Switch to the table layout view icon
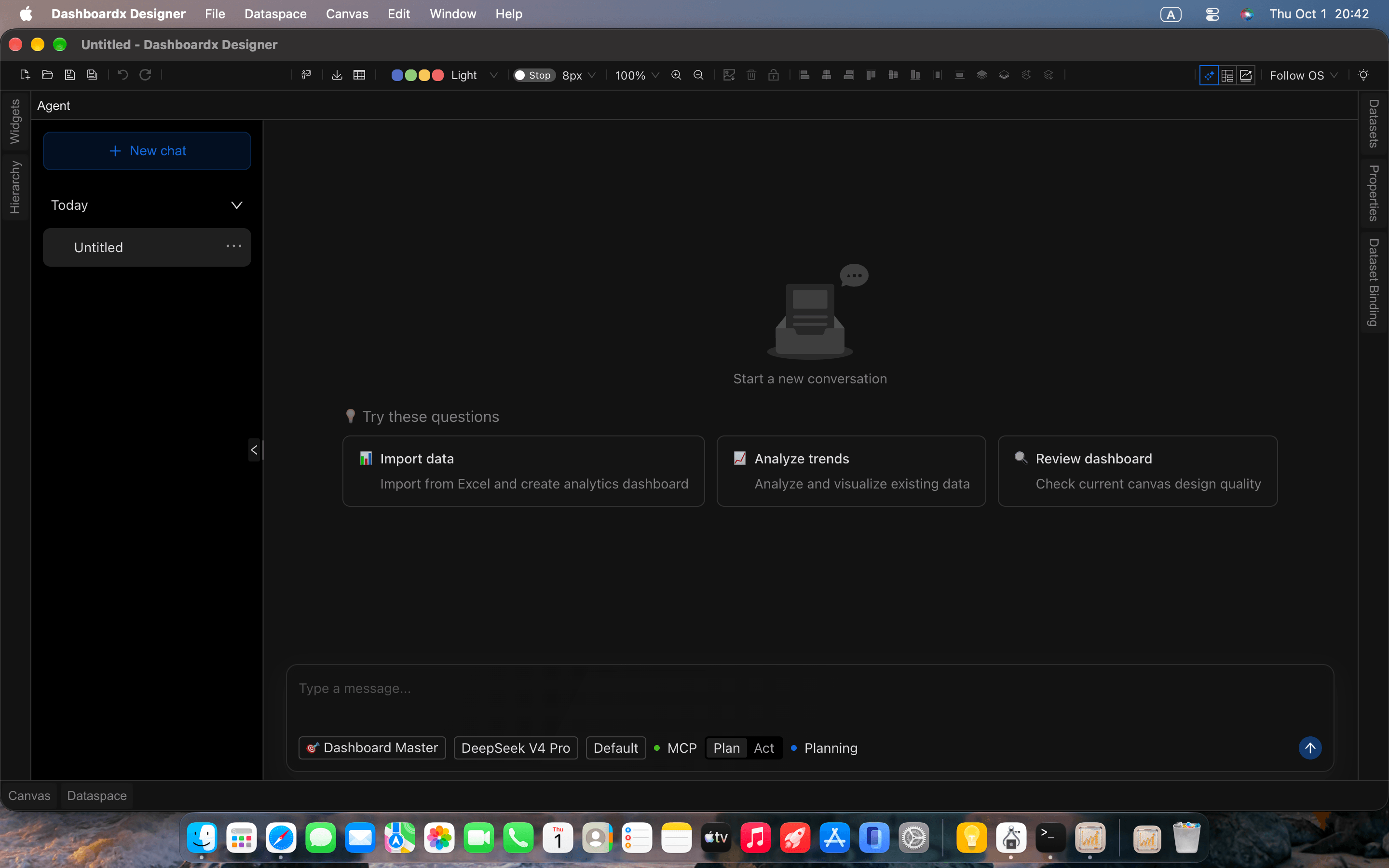 [1227, 75]
